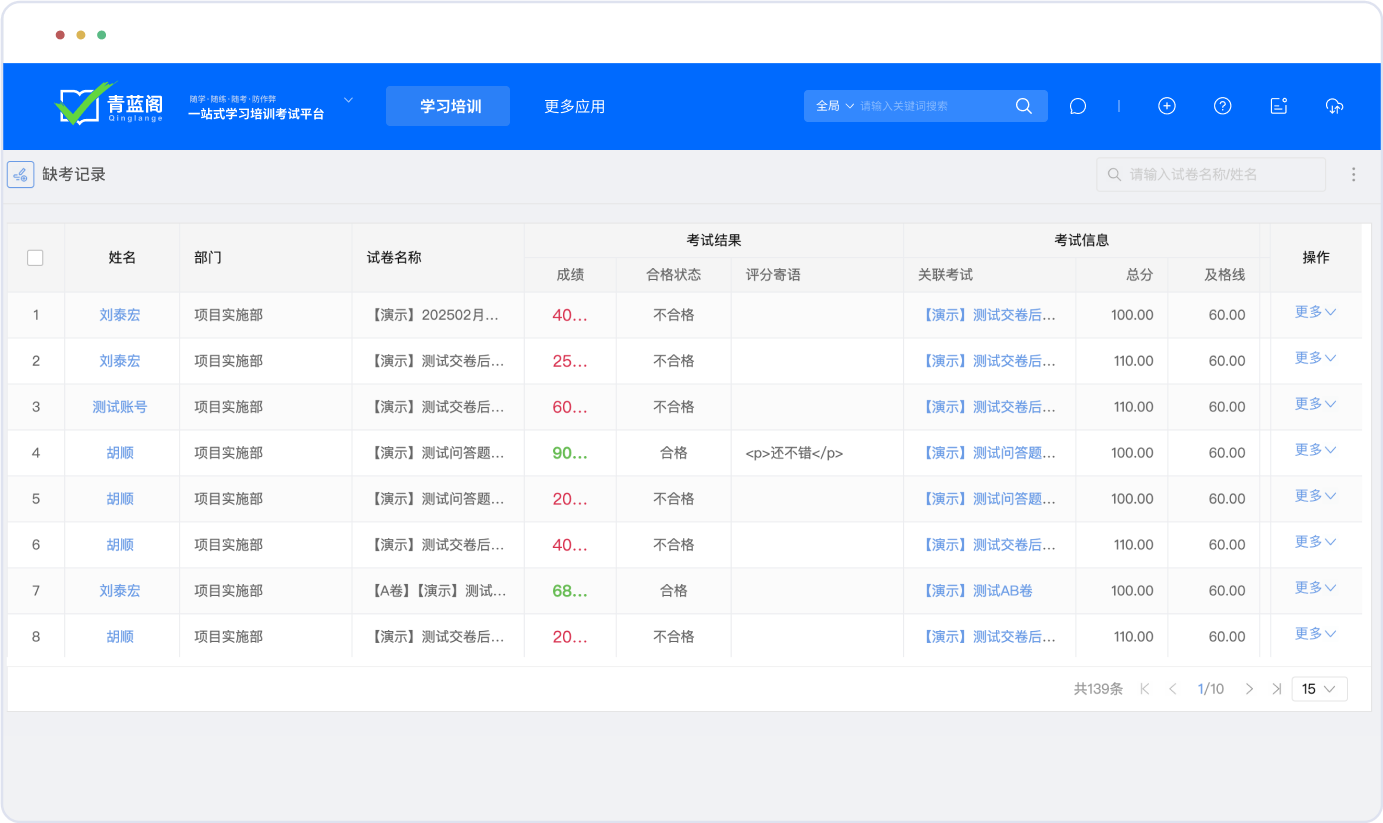
Task: Go to the last page of results
Action: point(1276,689)
